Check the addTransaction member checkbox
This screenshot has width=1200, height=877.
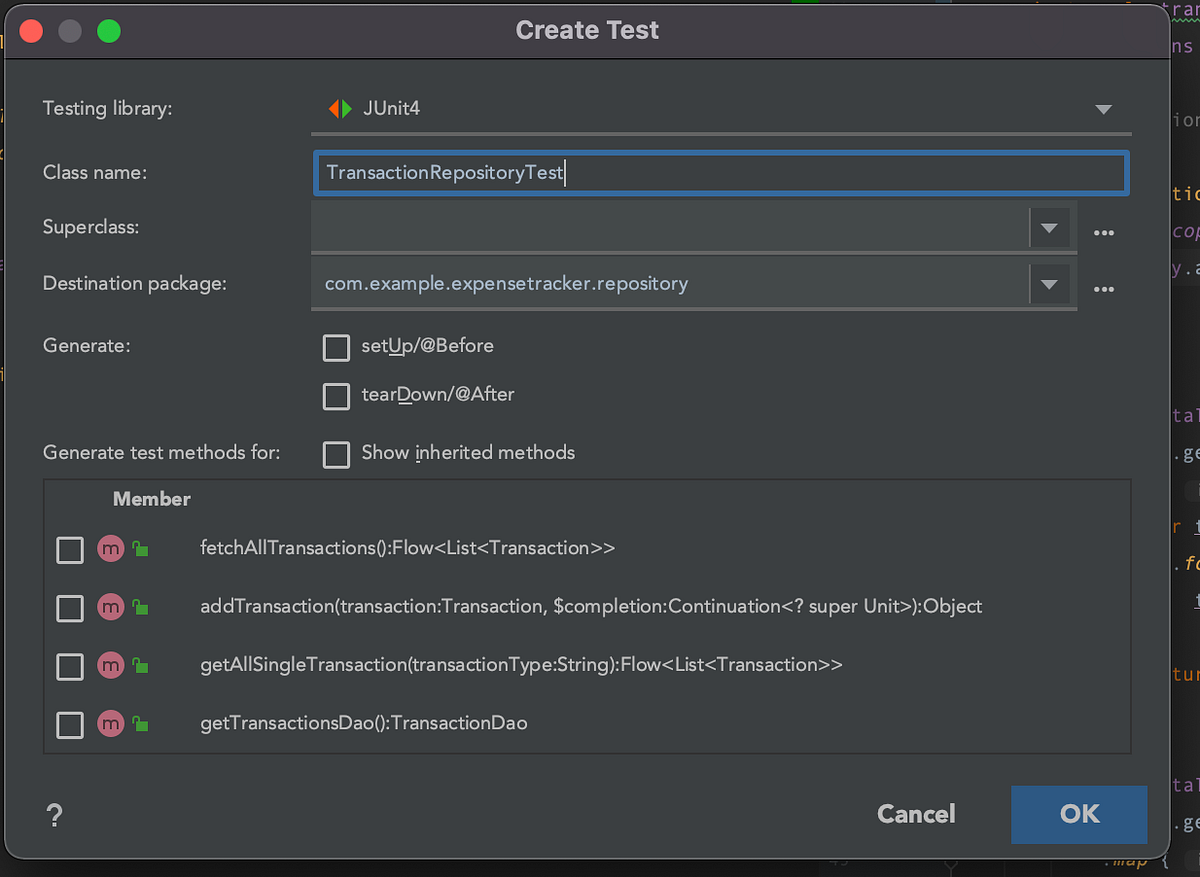point(70,607)
